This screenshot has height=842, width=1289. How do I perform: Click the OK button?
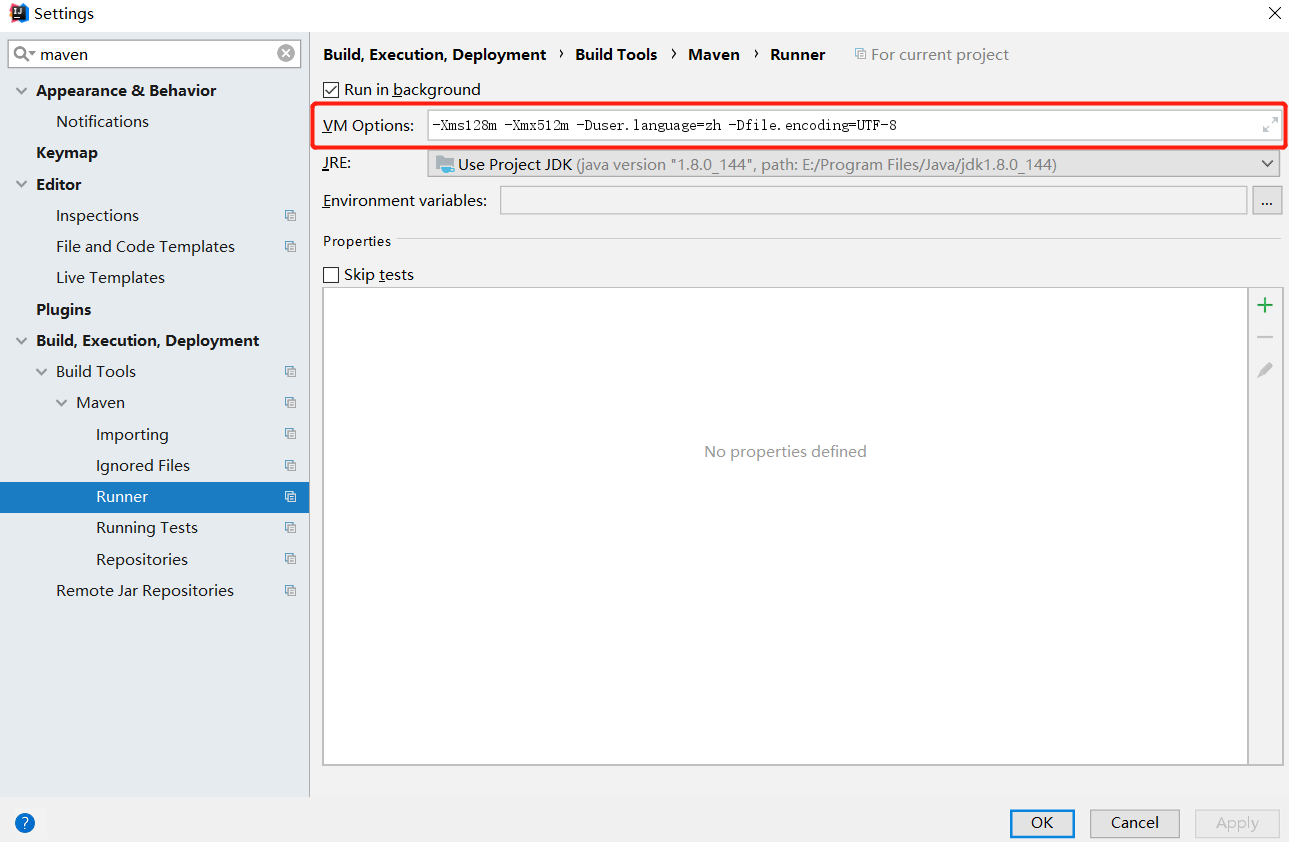[1042, 823]
